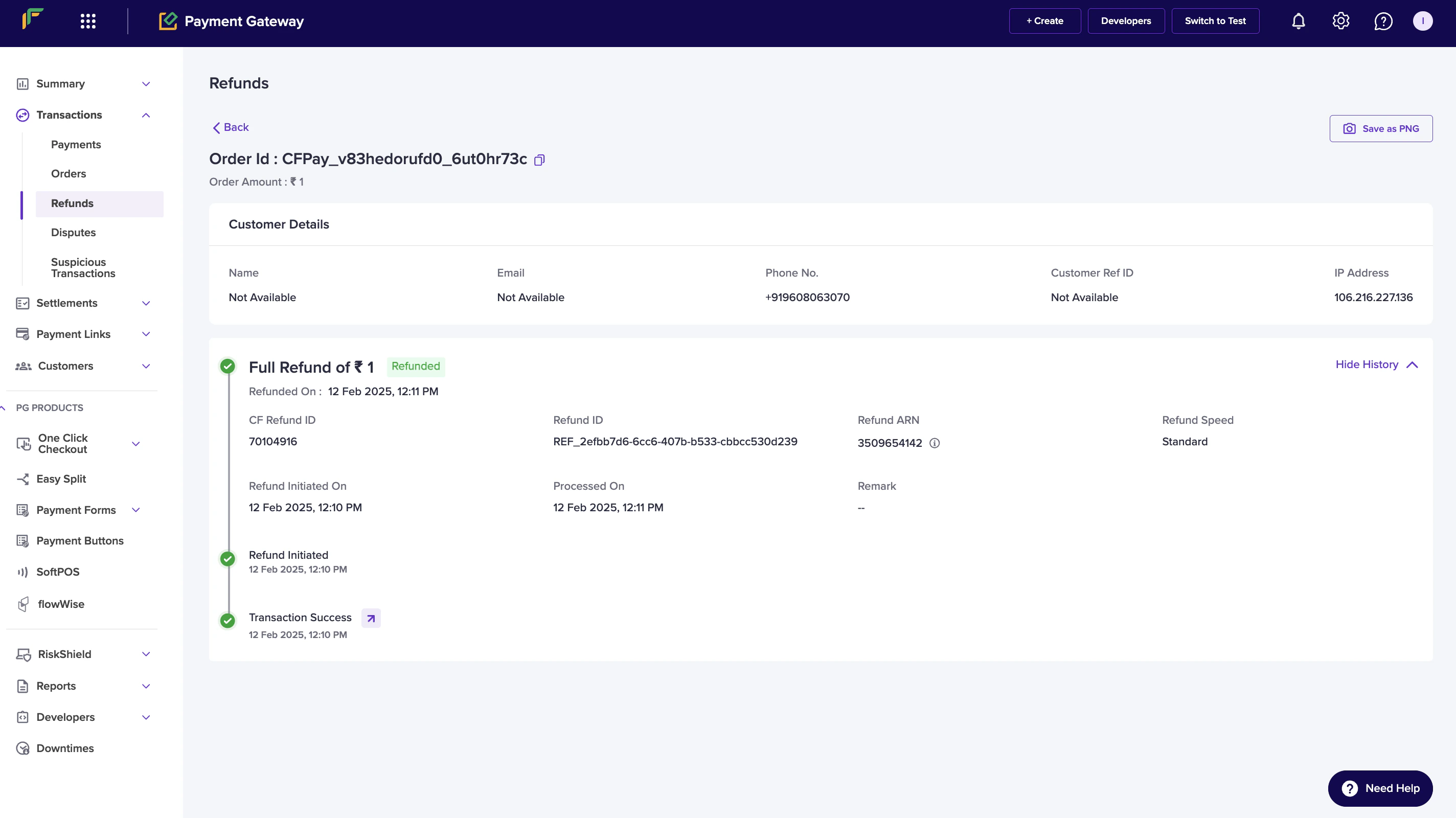Open the Disputes menu item

pyautogui.click(x=73, y=232)
